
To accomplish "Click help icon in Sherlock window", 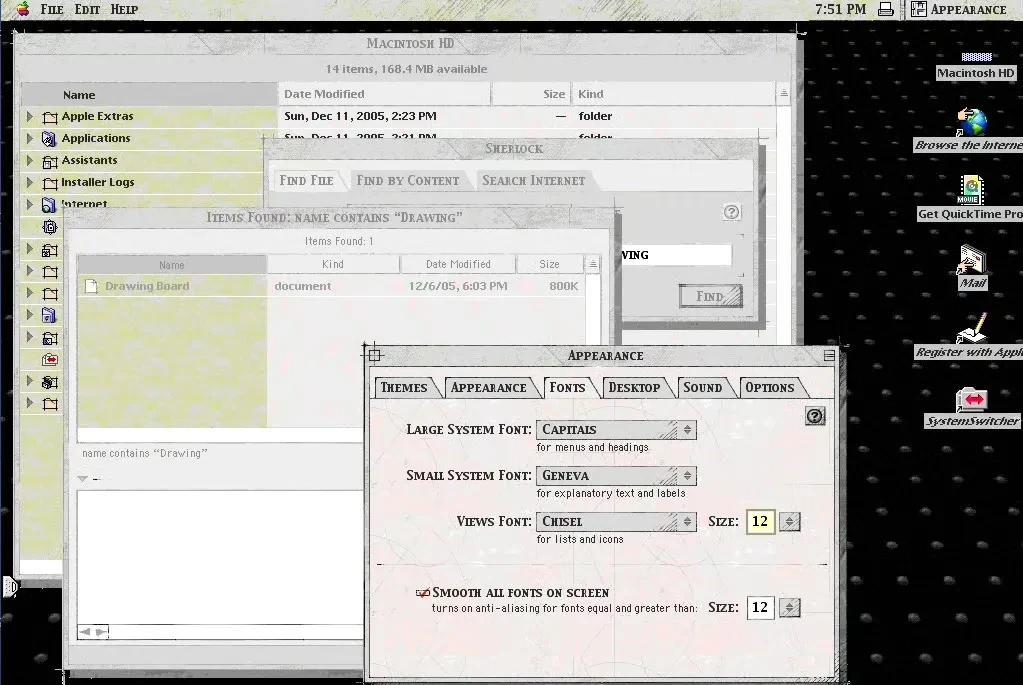I will pos(731,212).
